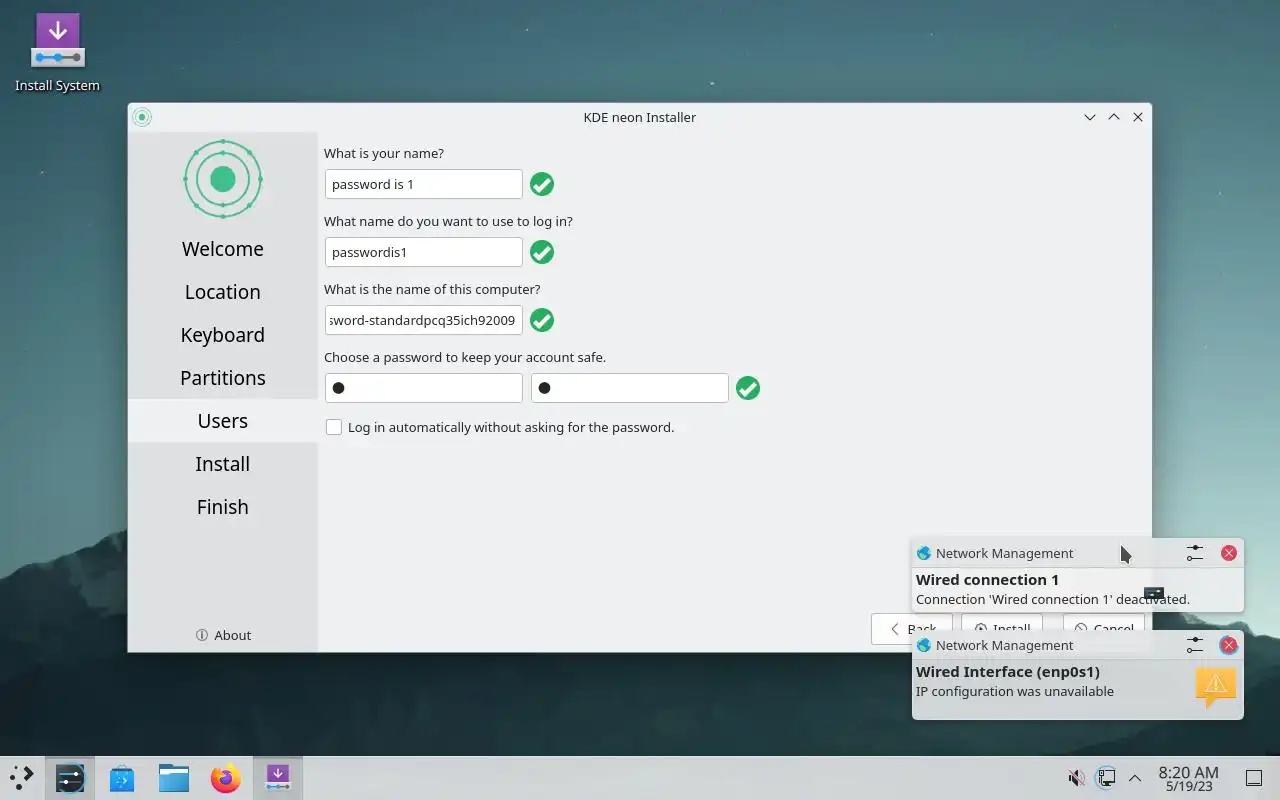Open Dolphin file manager from taskbar

coord(174,777)
